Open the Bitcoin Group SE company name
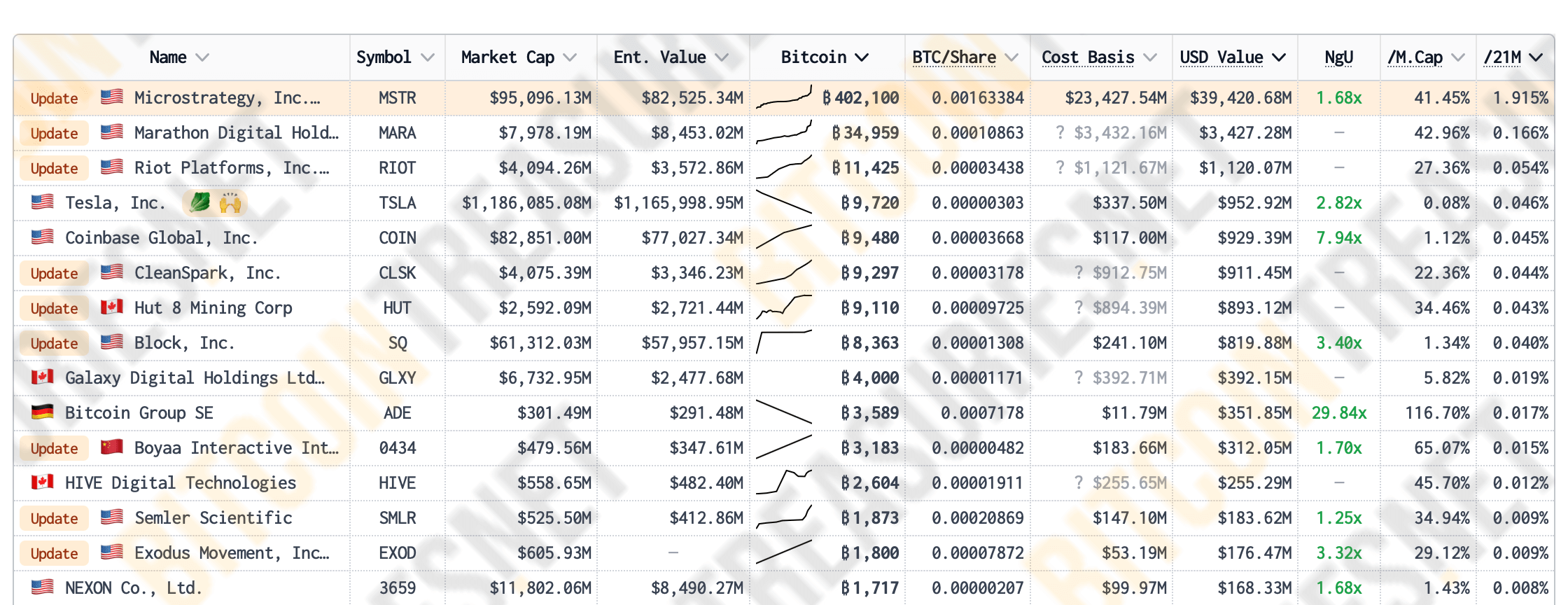Image resolution: width=1568 pixels, height=605 pixels. point(139,413)
